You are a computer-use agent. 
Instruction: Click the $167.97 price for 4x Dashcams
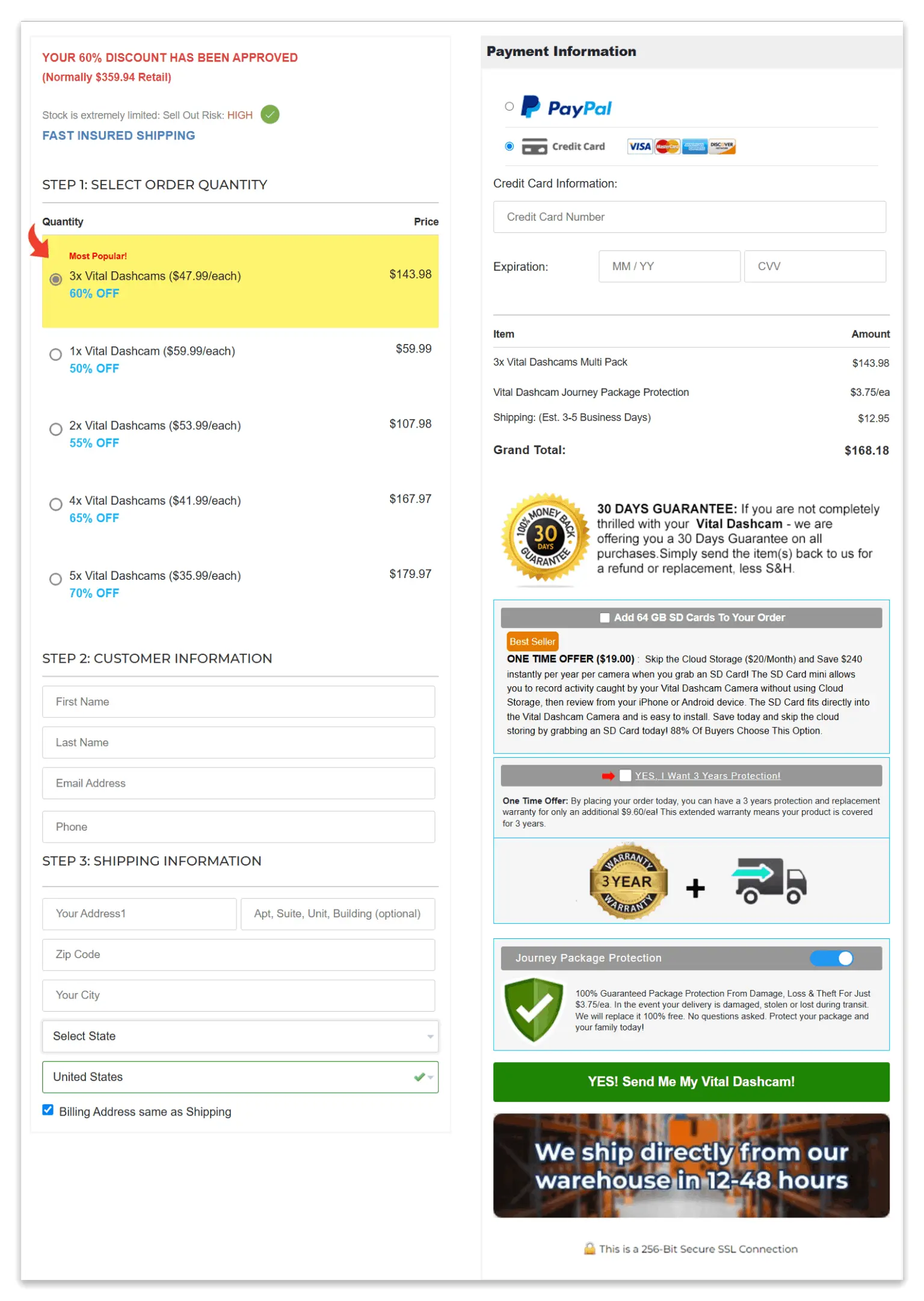coord(410,499)
